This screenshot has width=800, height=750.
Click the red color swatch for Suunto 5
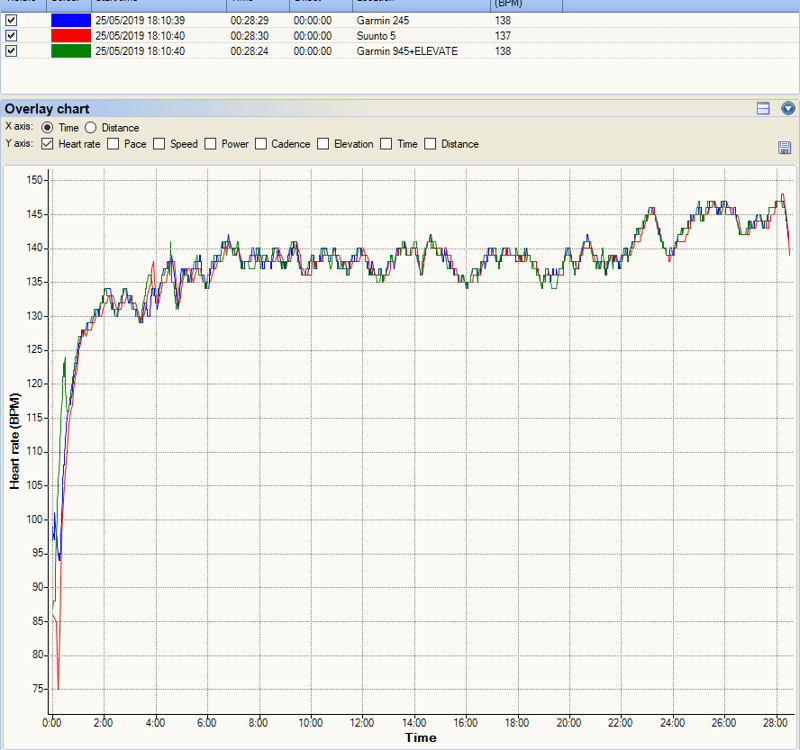pyautogui.click(x=71, y=36)
